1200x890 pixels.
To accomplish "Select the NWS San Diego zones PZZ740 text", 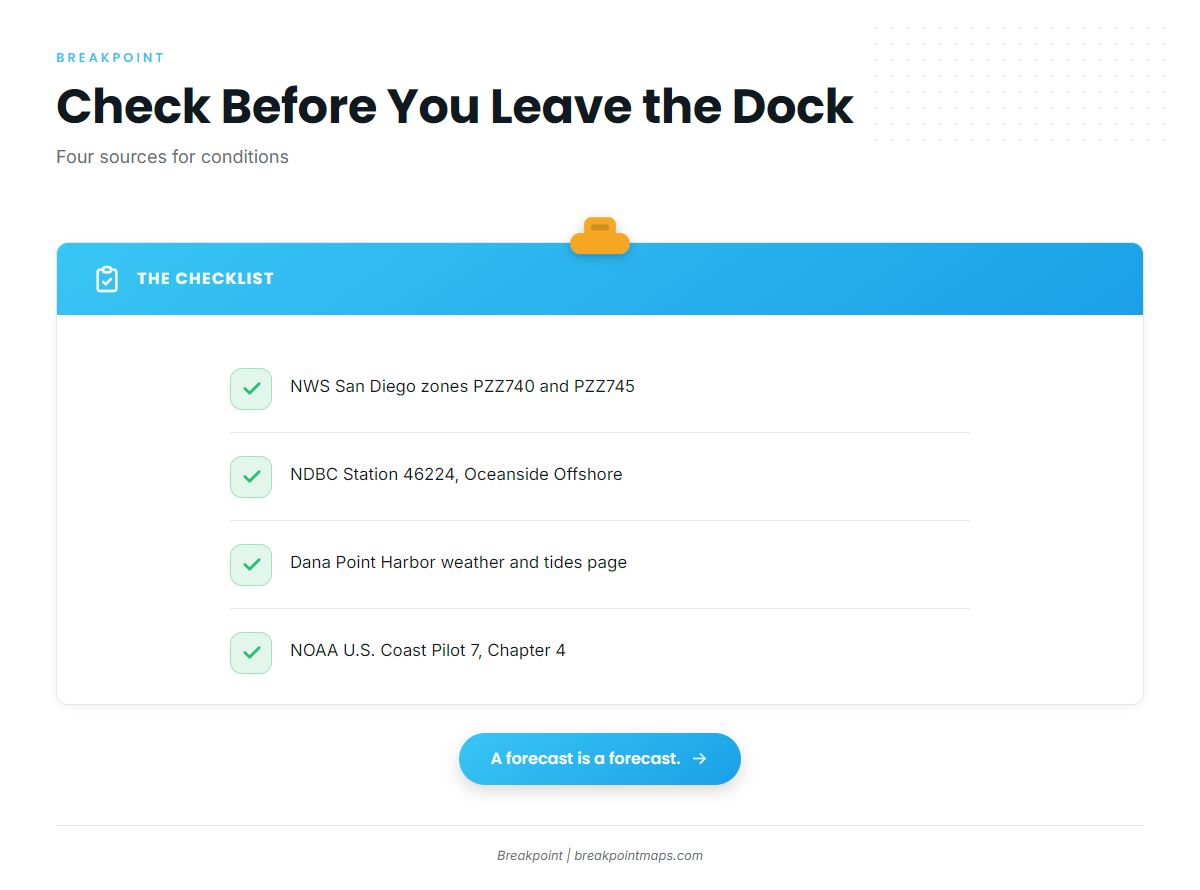I will [462, 386].
